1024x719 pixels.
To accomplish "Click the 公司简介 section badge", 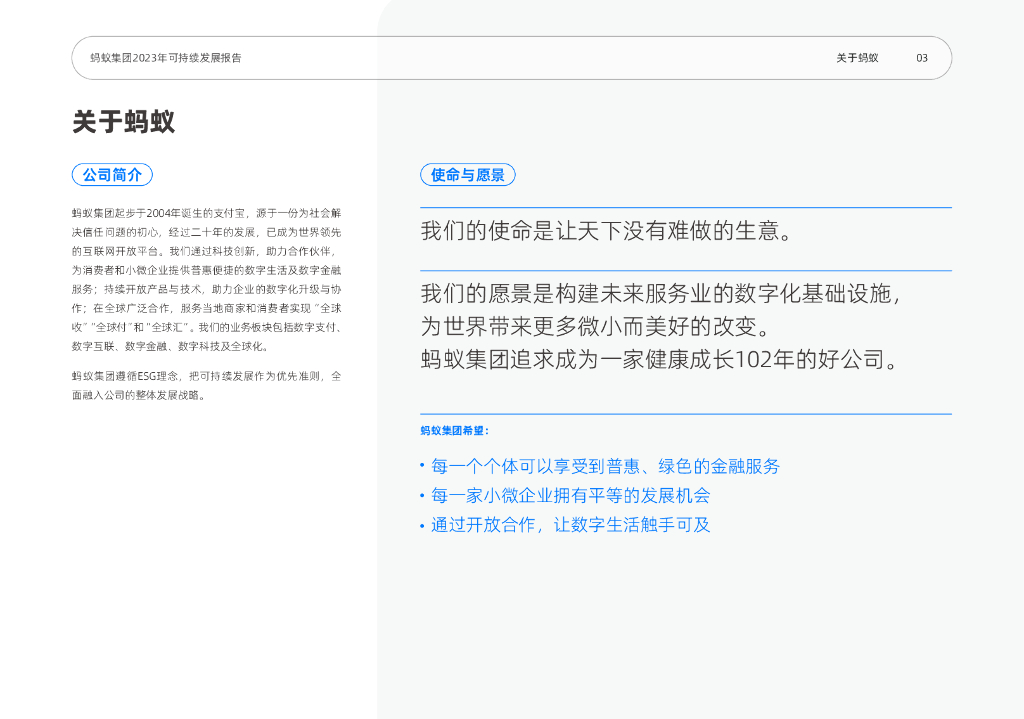I will [x=112, y=175].
